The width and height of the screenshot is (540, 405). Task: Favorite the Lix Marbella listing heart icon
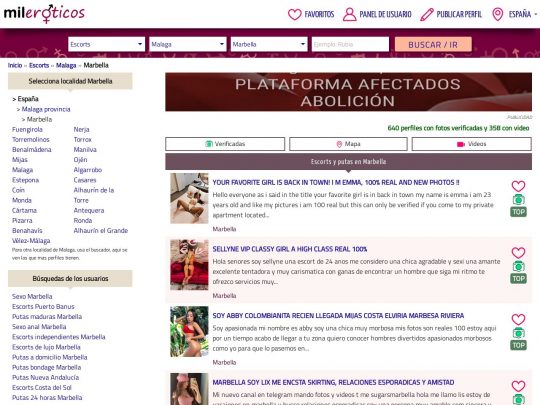coord(518,386)
